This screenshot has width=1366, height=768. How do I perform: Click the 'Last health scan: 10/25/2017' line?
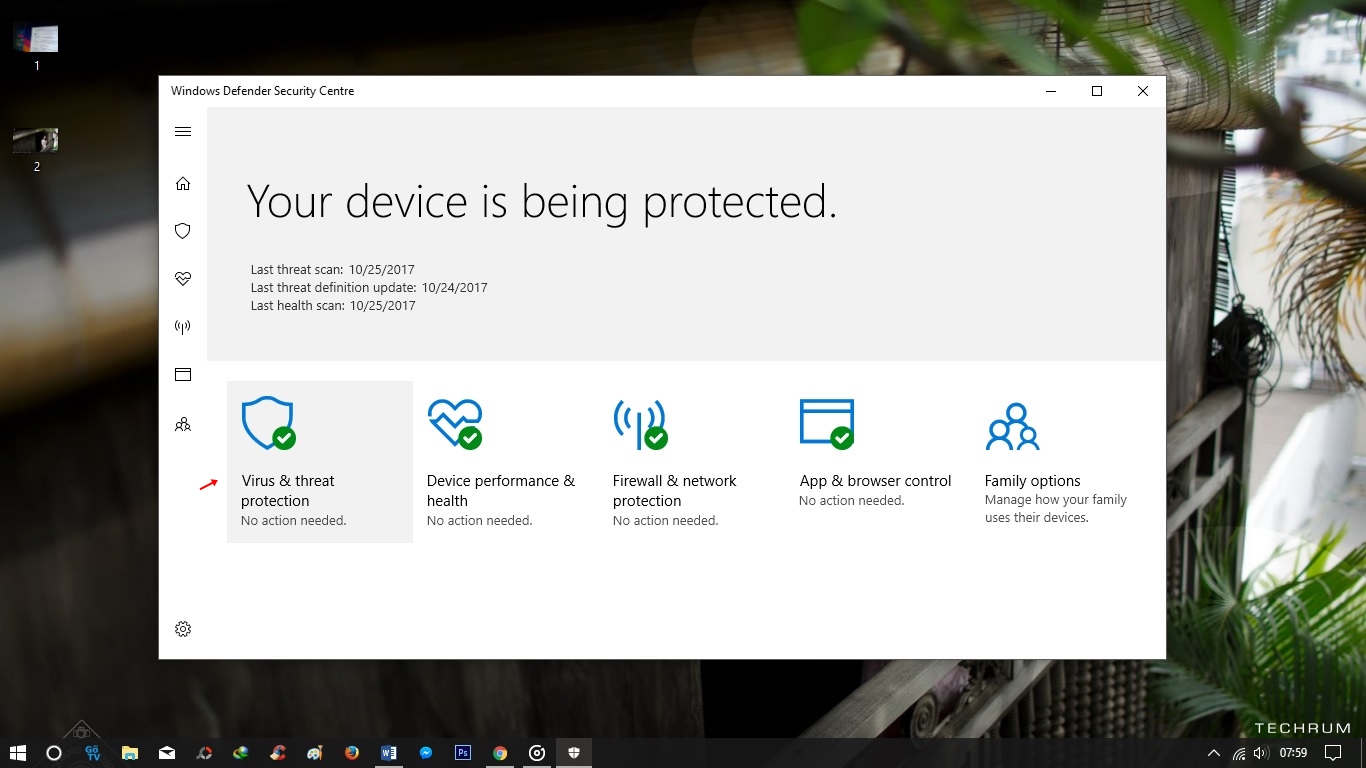[333, 306]
